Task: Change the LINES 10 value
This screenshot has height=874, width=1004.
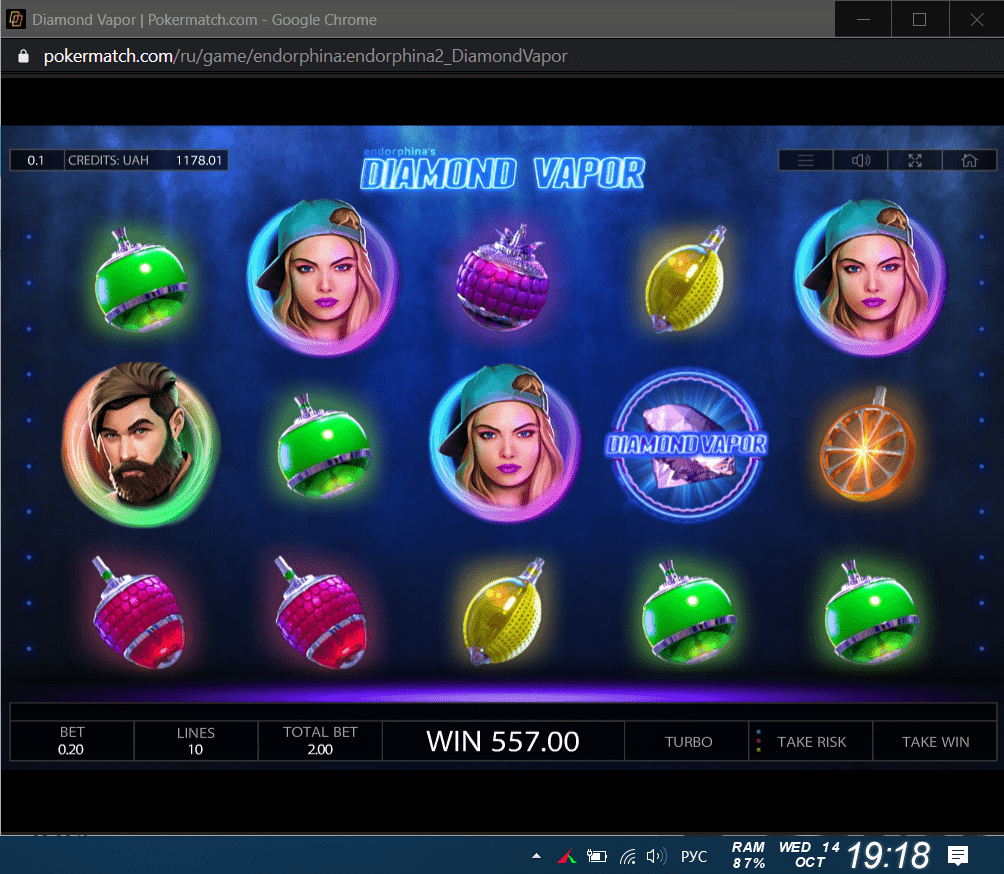Action: [196, 741]
